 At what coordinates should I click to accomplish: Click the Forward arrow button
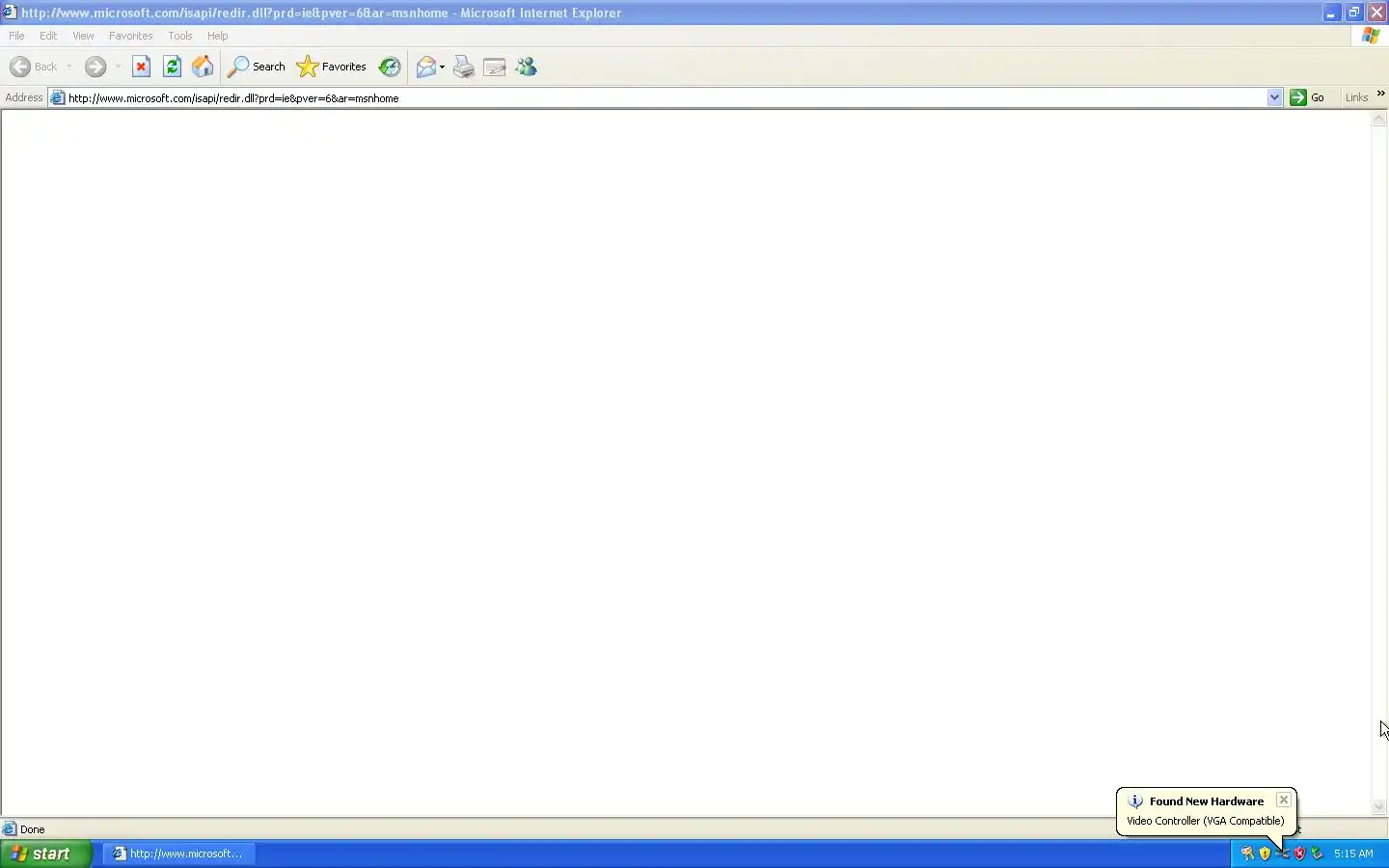coord(95,67)
